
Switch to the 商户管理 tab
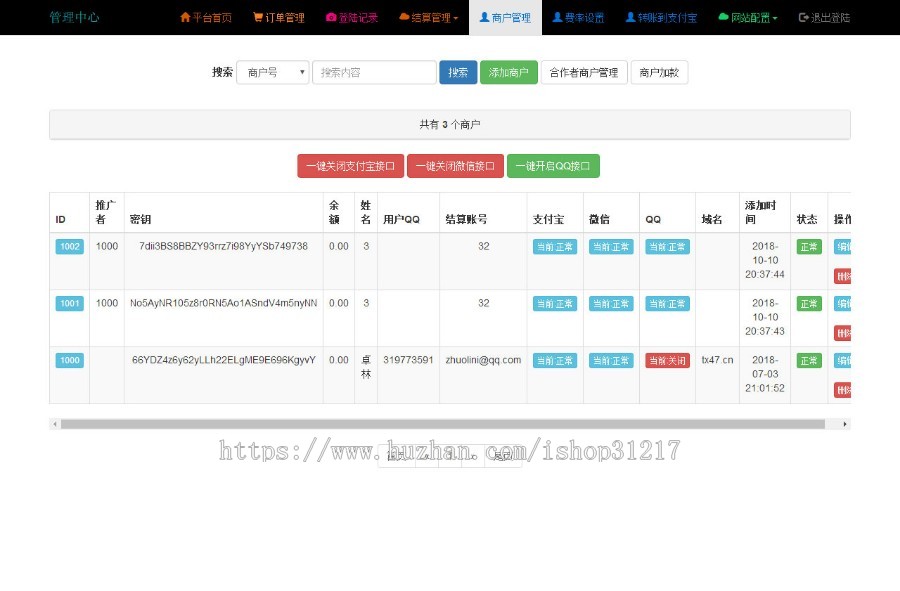click(x=506, y=17)
